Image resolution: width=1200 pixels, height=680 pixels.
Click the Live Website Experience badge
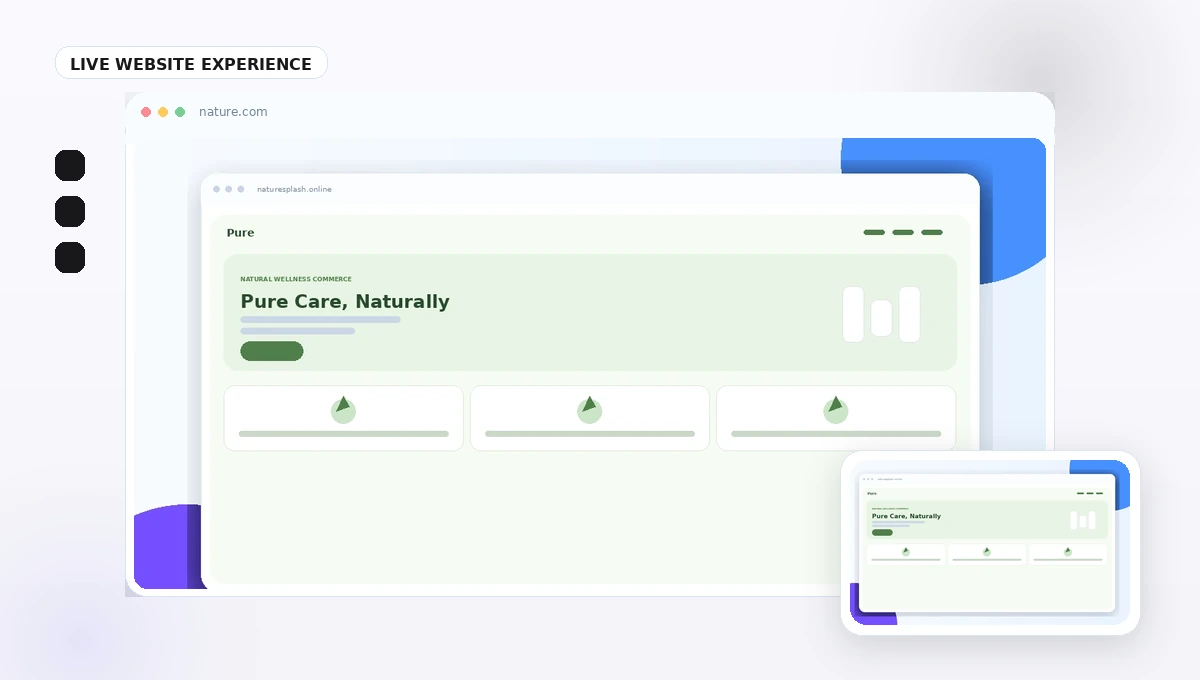coord(191,63)
